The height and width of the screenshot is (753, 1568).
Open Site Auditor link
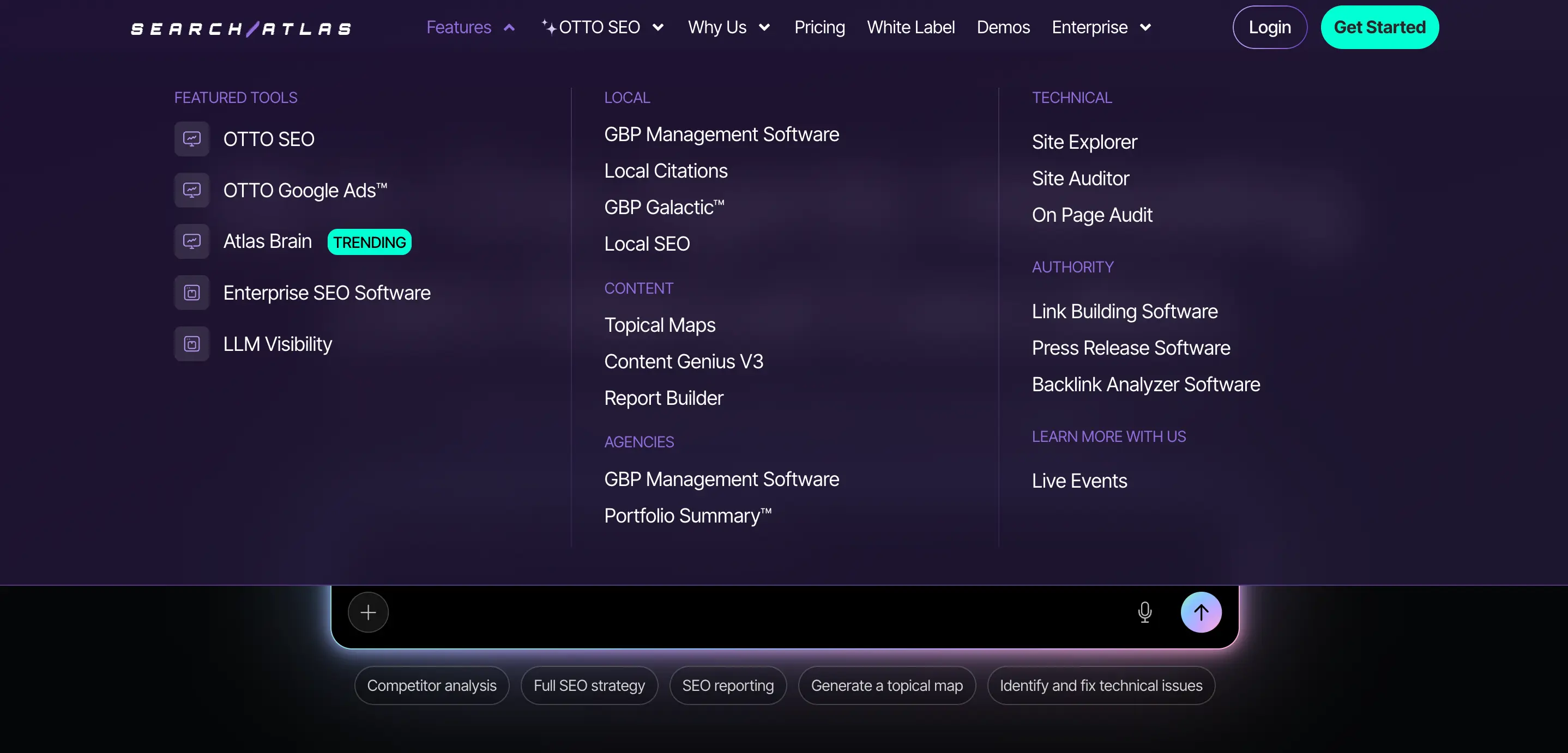coord(1080,178)
